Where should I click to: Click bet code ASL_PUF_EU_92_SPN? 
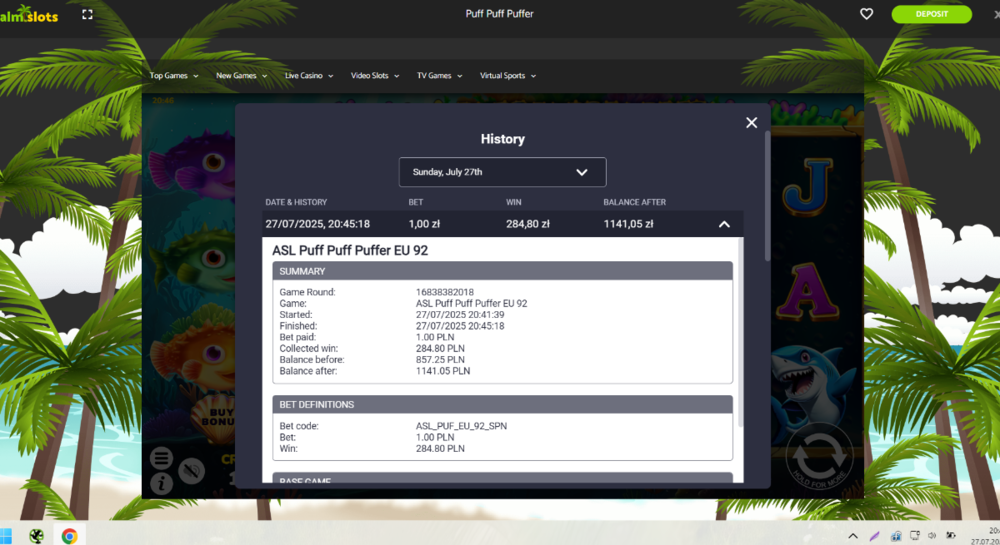pos(461,426)
